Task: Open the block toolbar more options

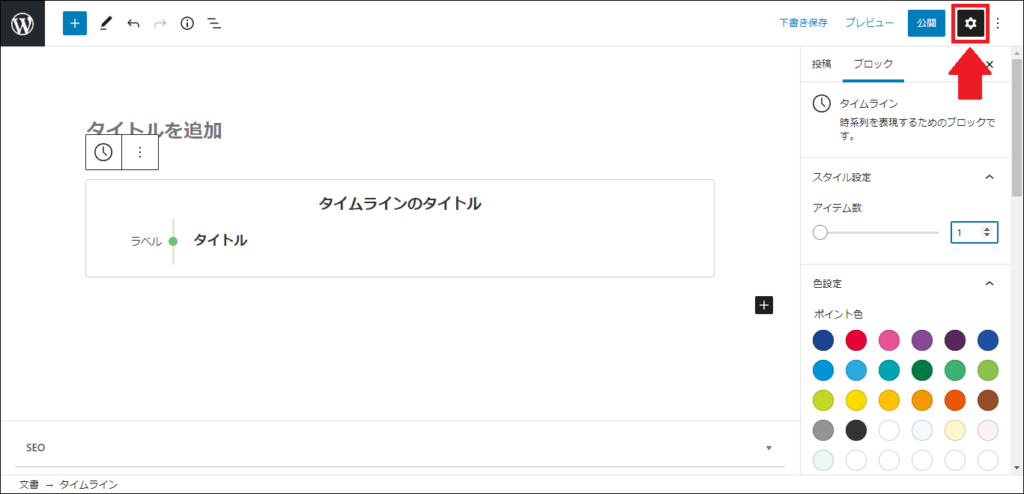Action: pyautogui.click(x=140, y=152)
